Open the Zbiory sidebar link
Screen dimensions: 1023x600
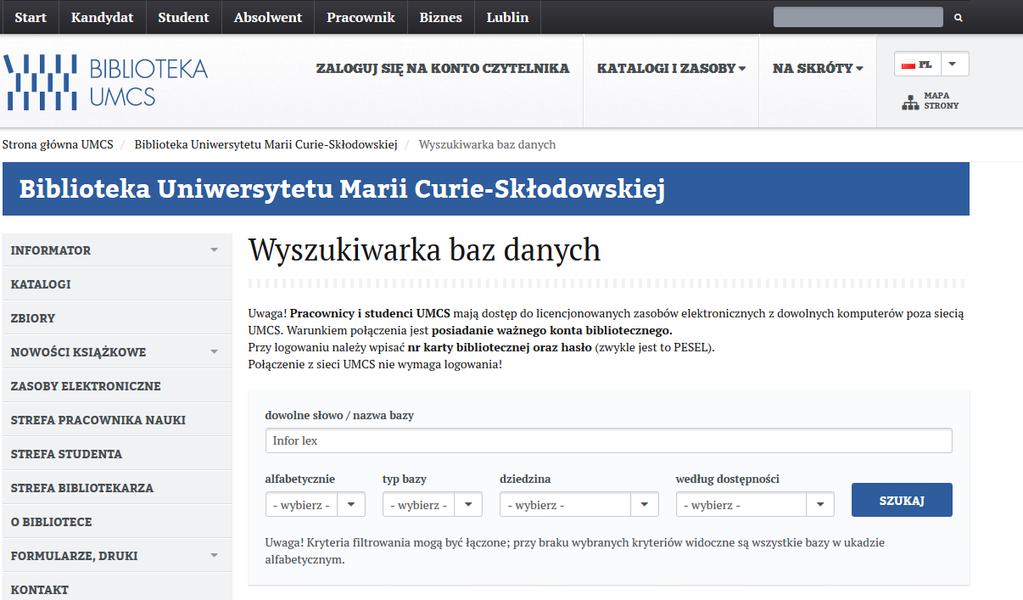pyautogui.click(x=117, y=318)
